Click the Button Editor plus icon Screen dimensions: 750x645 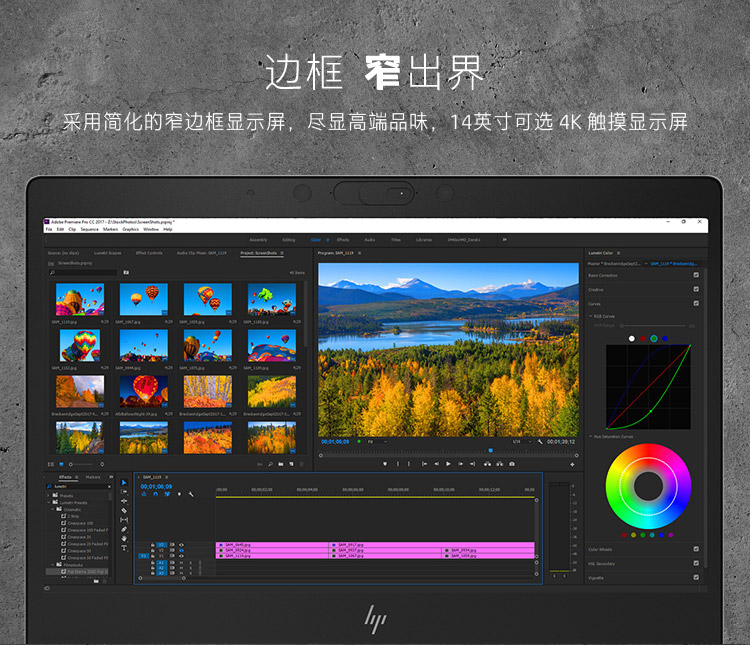click(573, 464)
